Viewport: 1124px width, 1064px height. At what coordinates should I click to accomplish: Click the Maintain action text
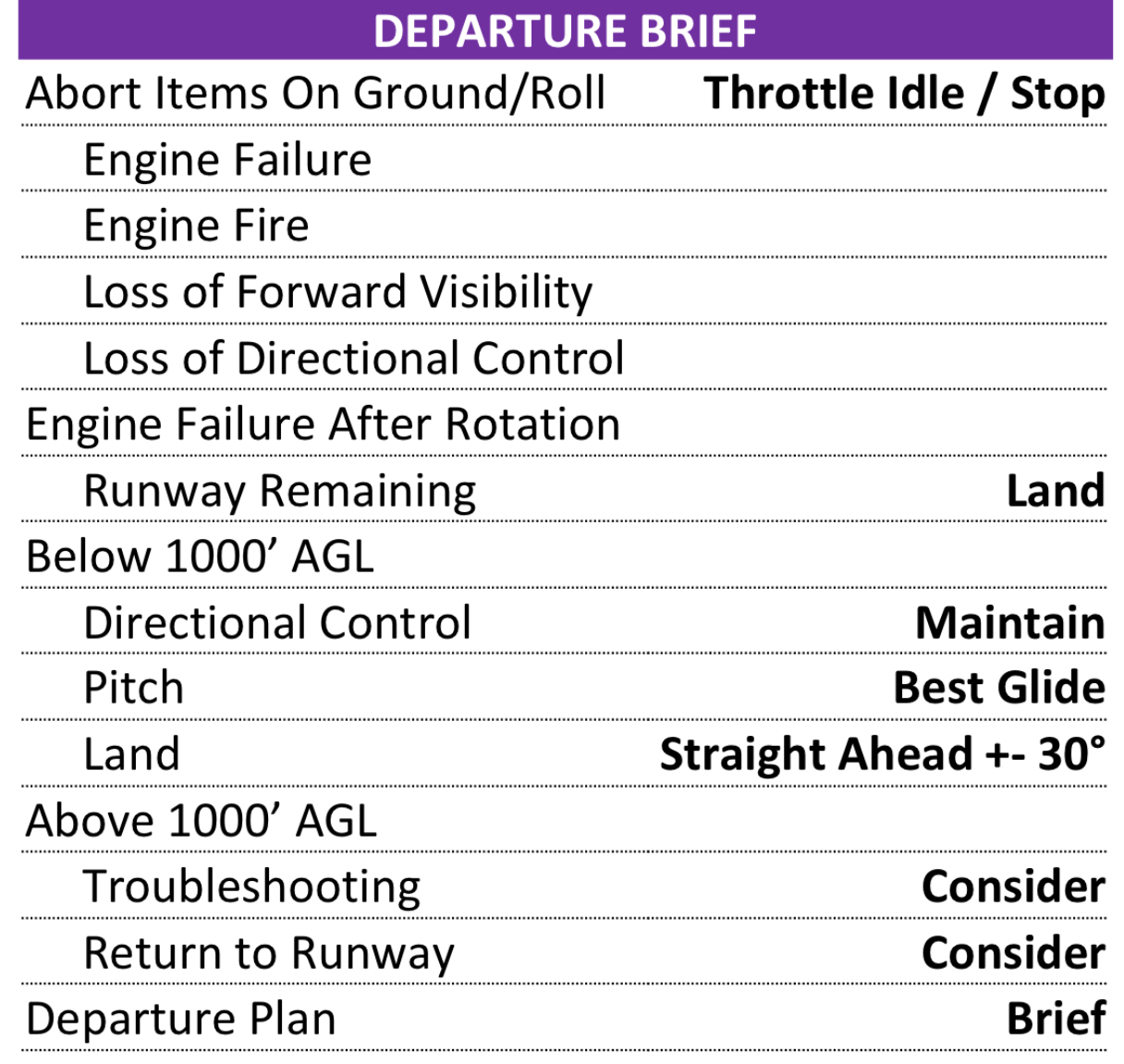pos(1009,623)
